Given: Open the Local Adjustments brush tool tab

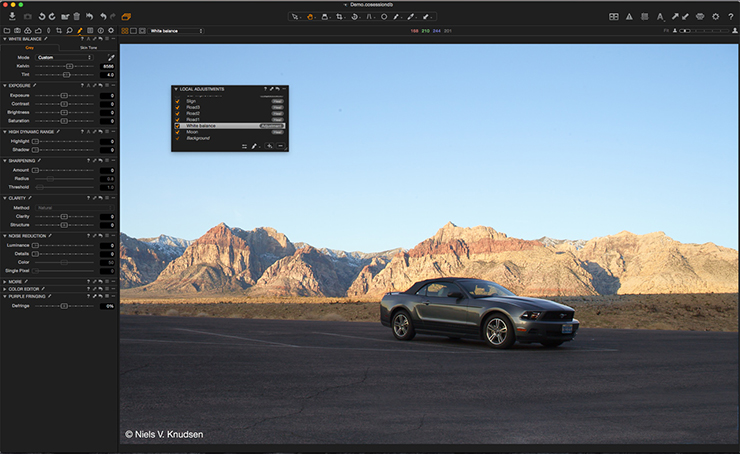Looking at the screenshot, I should [80, 31].
